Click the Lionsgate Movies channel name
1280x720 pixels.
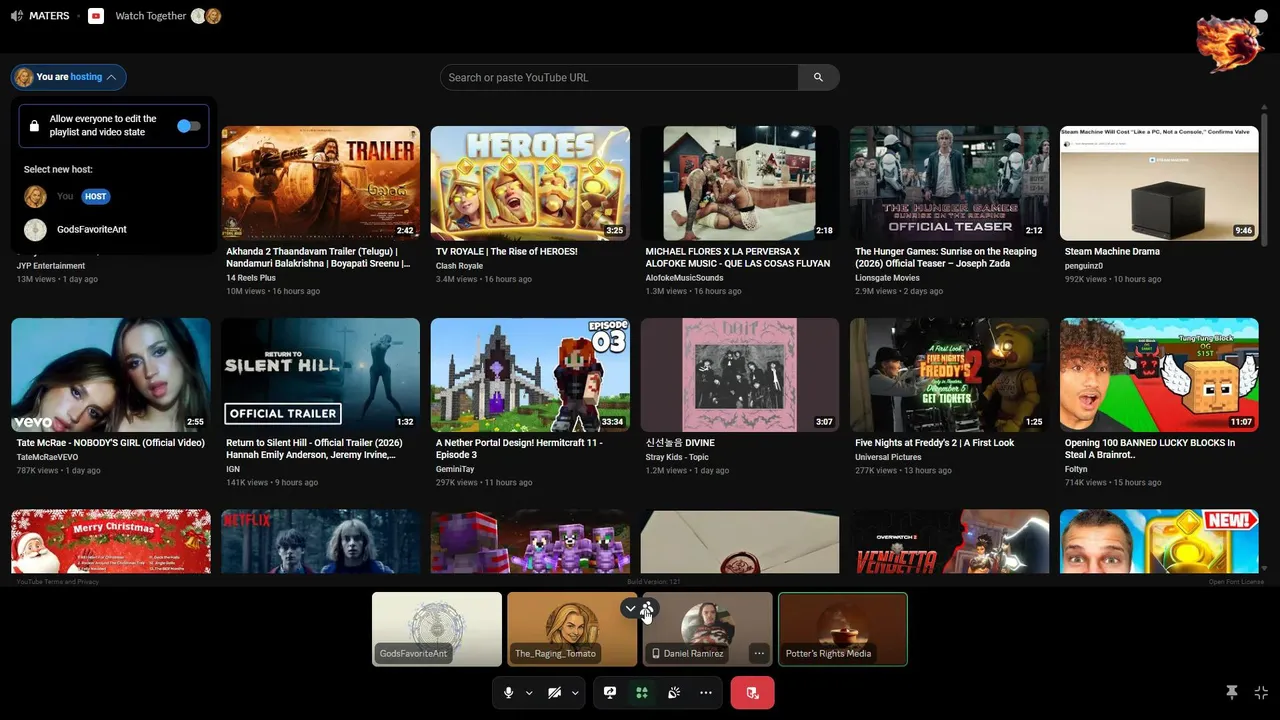(x=887, y=278)
